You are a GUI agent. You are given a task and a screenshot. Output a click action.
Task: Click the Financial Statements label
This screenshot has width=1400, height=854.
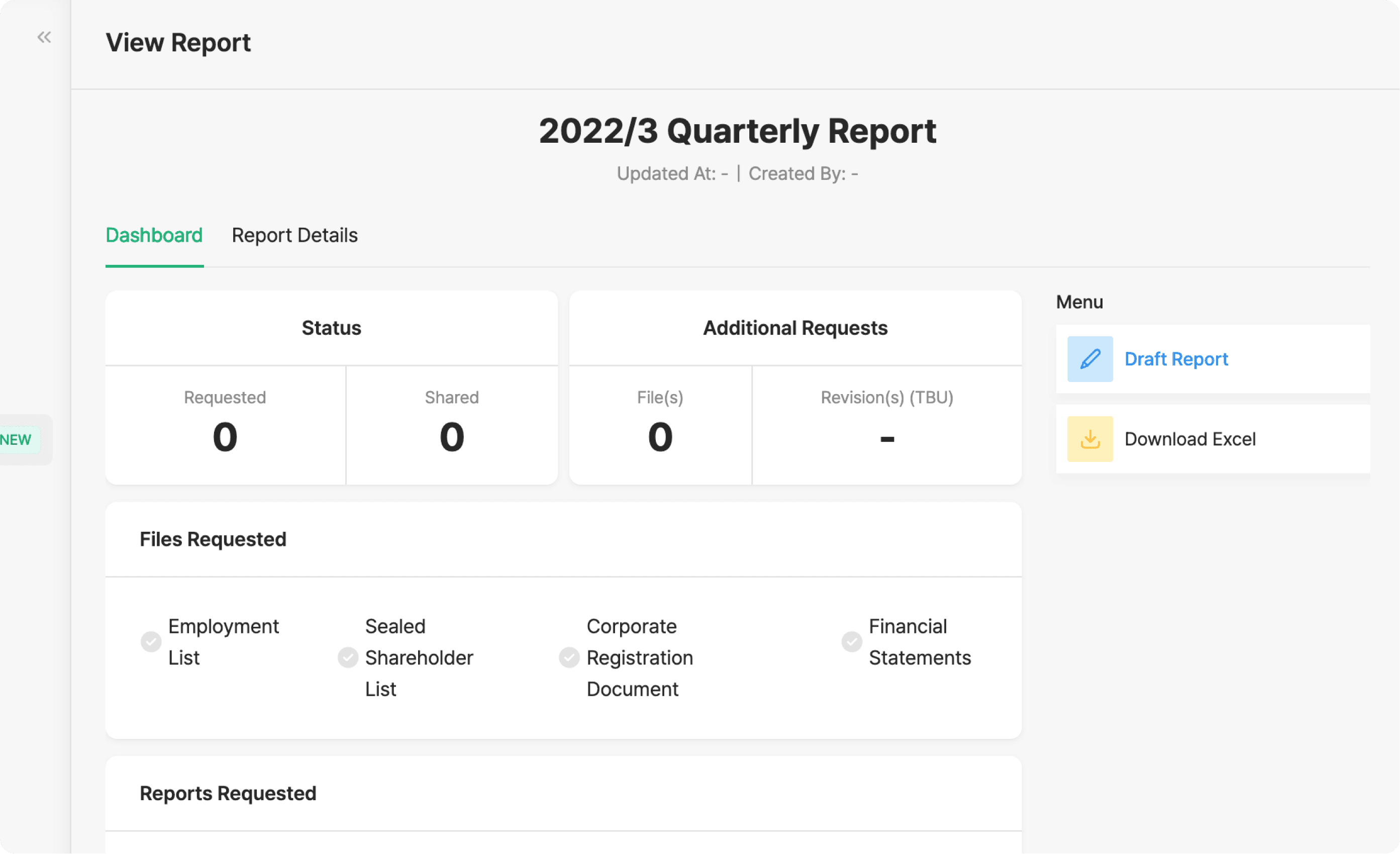point(919,641)
